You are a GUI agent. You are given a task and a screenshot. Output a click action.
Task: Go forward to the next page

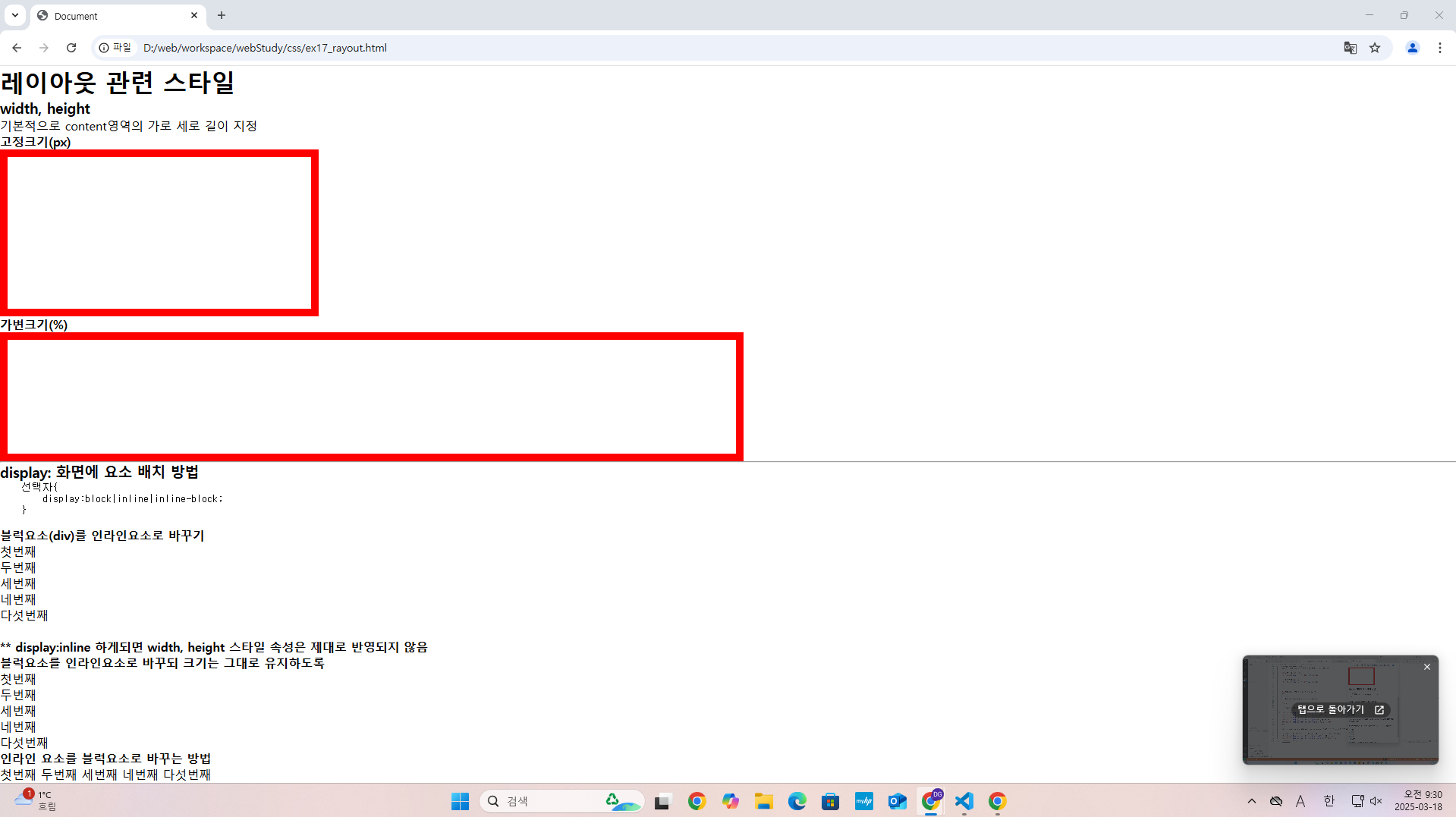pyautogui.click(x=44, y=48)
